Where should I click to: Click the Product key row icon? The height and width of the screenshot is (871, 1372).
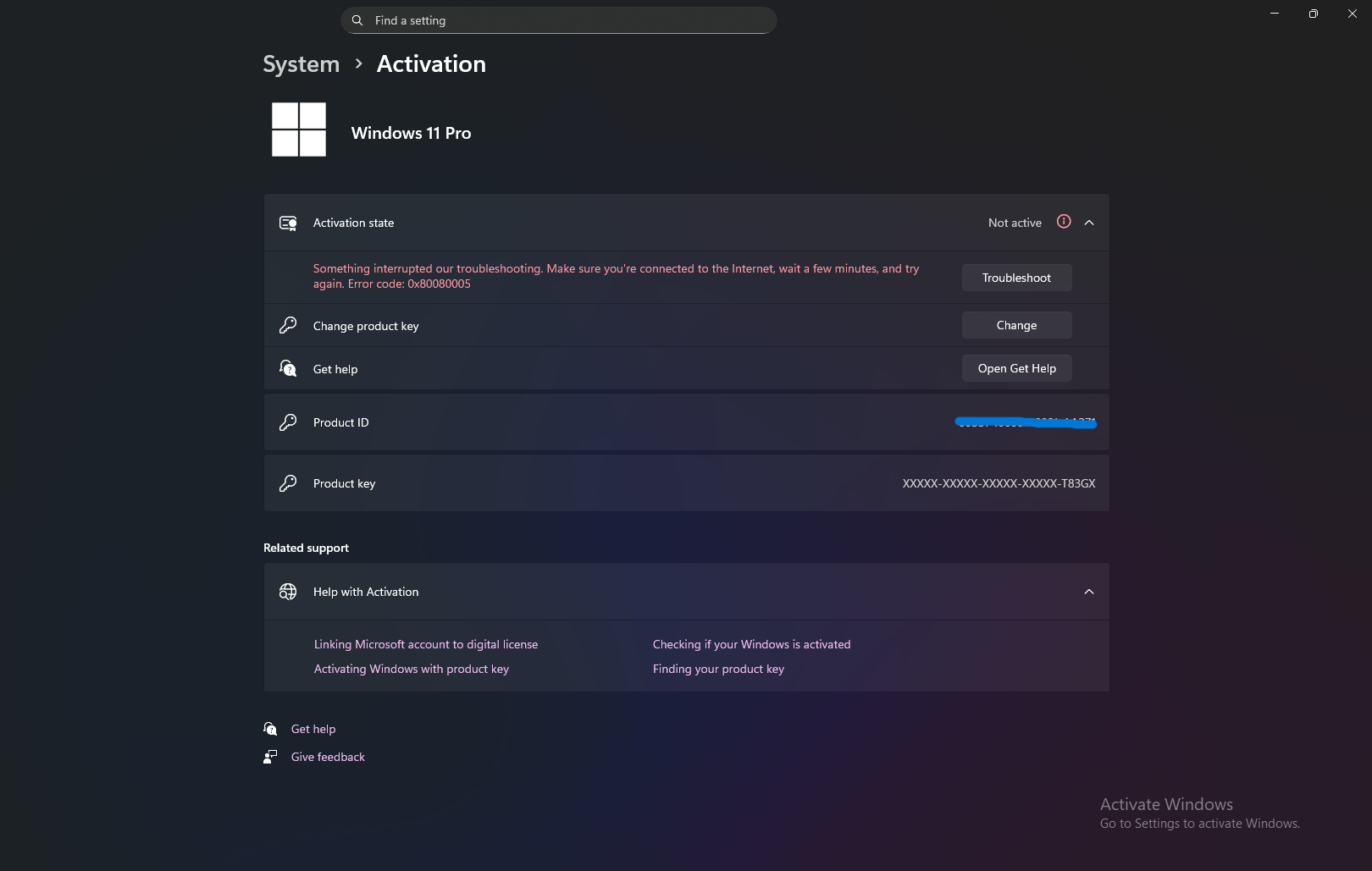288,482
